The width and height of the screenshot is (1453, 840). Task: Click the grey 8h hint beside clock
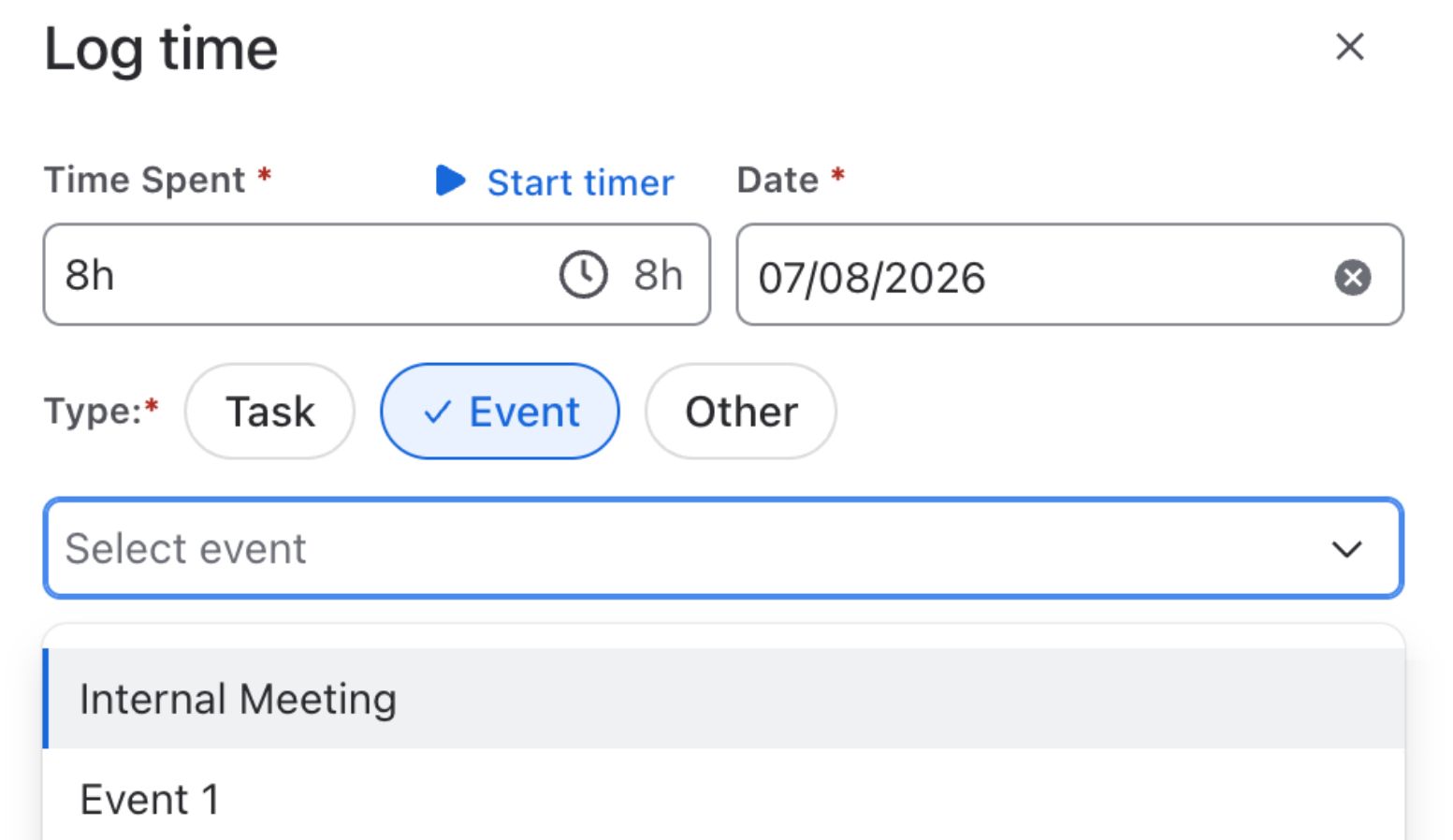coord(658,275)
